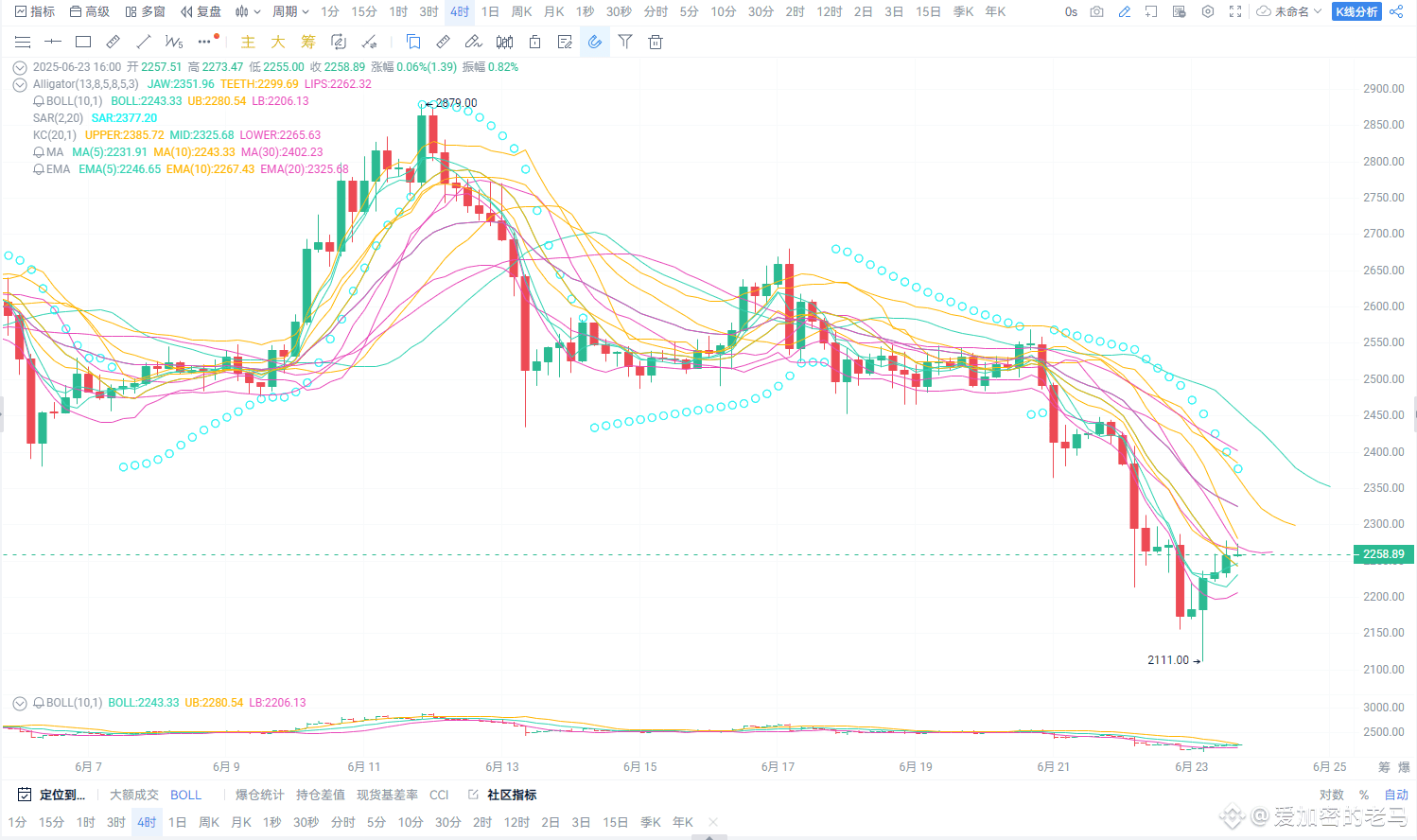The image size is (1417, 840).
Task: Delete drawings with the trash icon
Action: (656, 42)
